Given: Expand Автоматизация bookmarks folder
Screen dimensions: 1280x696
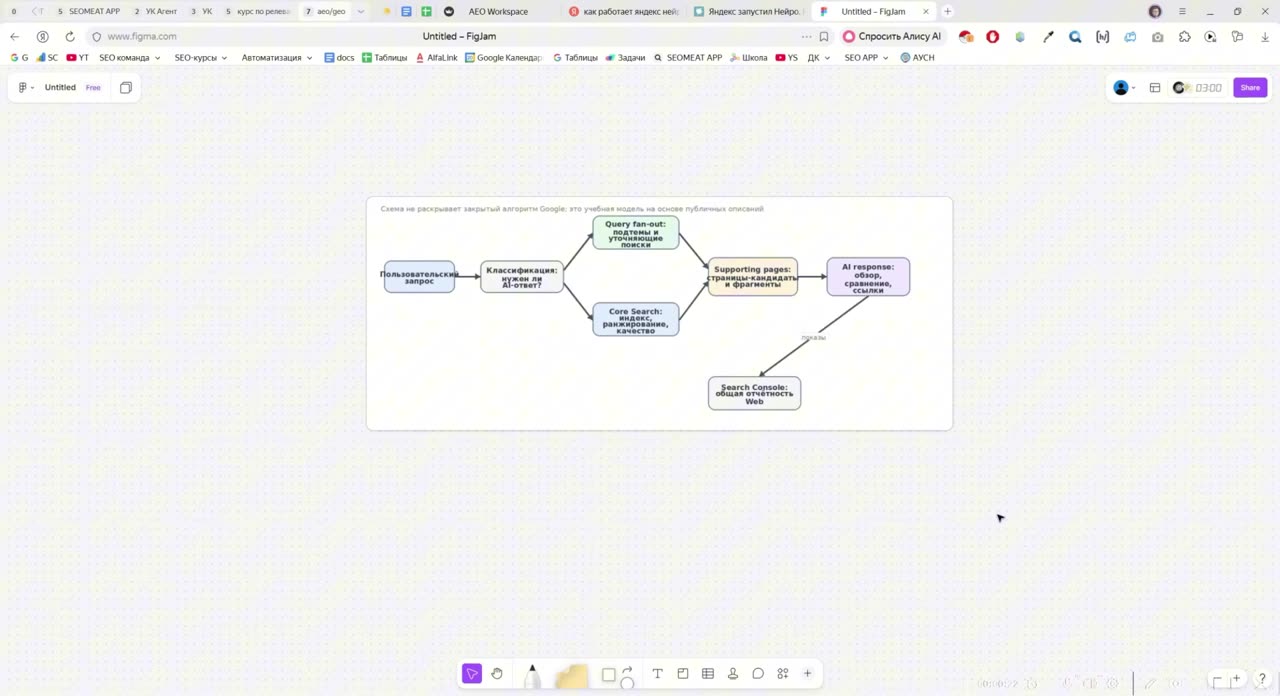Looking at the screenshot, I should pos(277,58).
